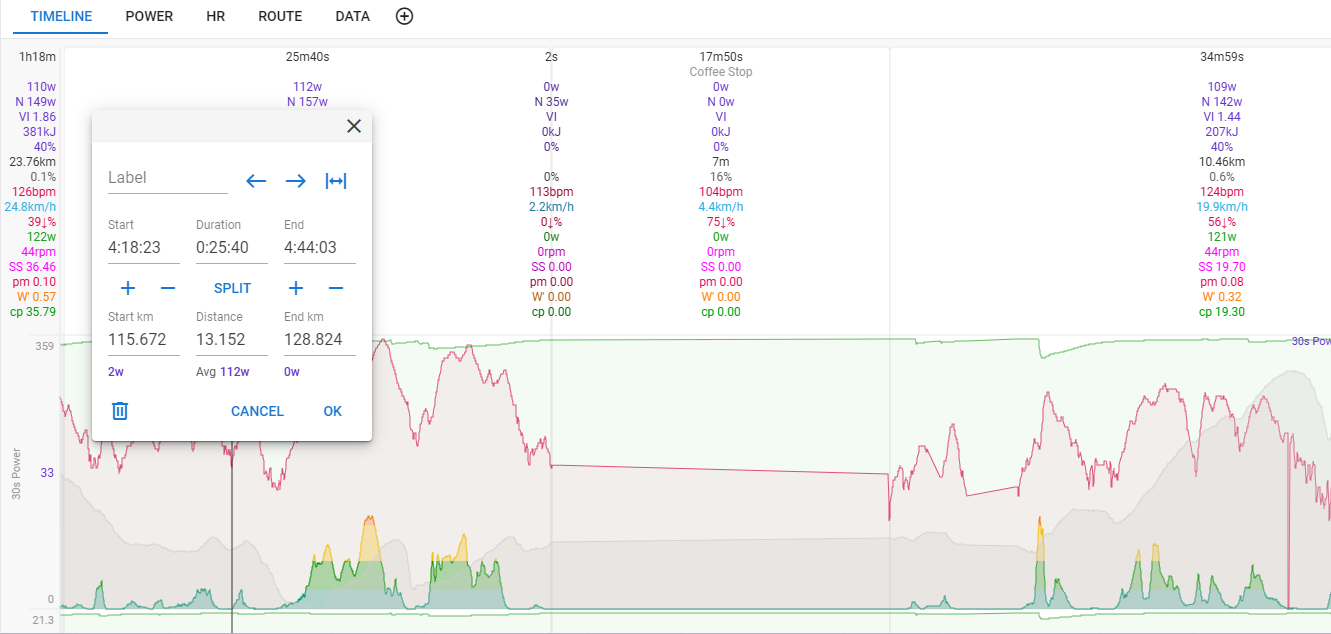Click the Distance field showing 13.152
The image size is (1331, 634).
tap(231, 340)
